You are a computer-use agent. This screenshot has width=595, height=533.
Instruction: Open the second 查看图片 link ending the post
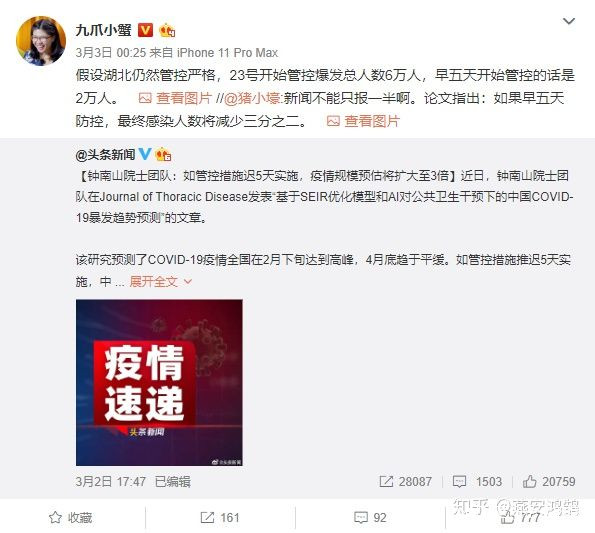click(x=363, y=121)
